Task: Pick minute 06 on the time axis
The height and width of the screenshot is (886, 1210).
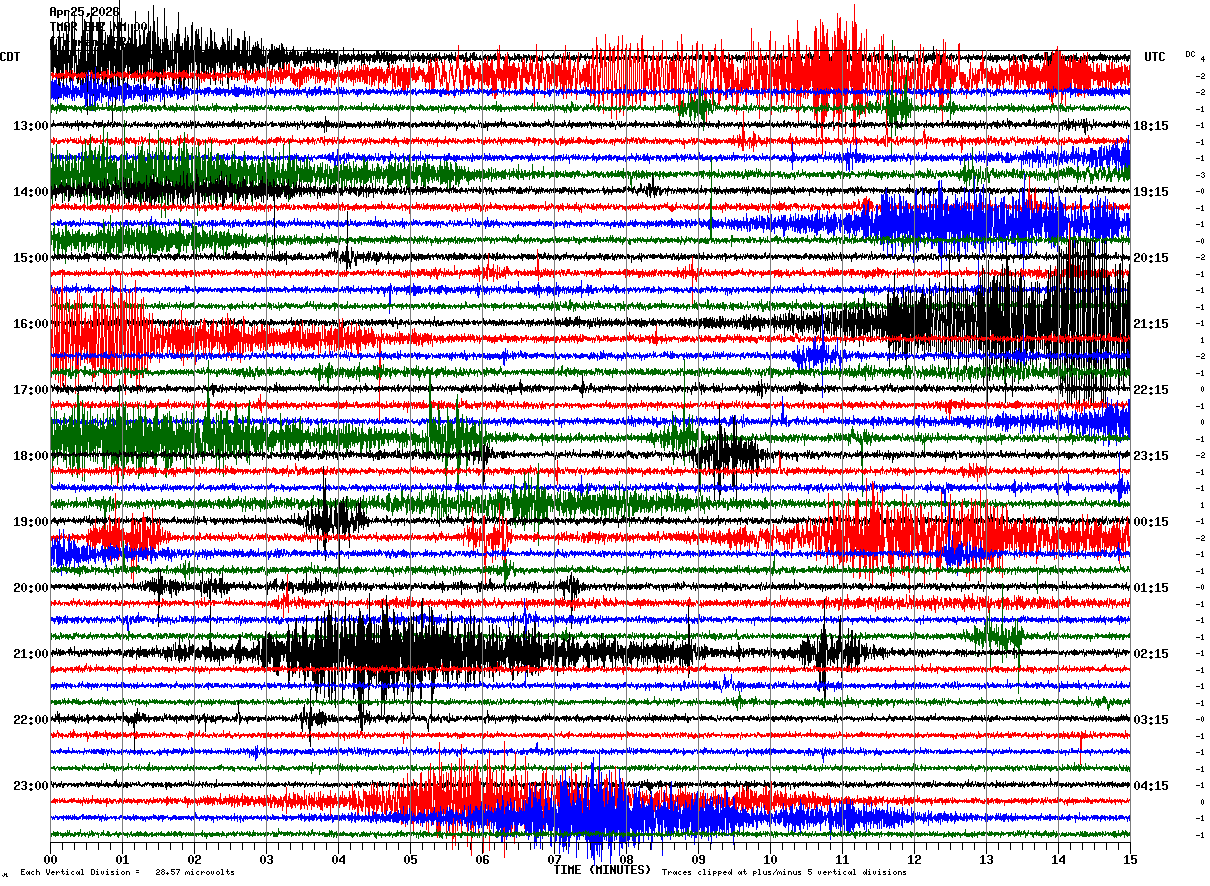Action: coord(482,859)
